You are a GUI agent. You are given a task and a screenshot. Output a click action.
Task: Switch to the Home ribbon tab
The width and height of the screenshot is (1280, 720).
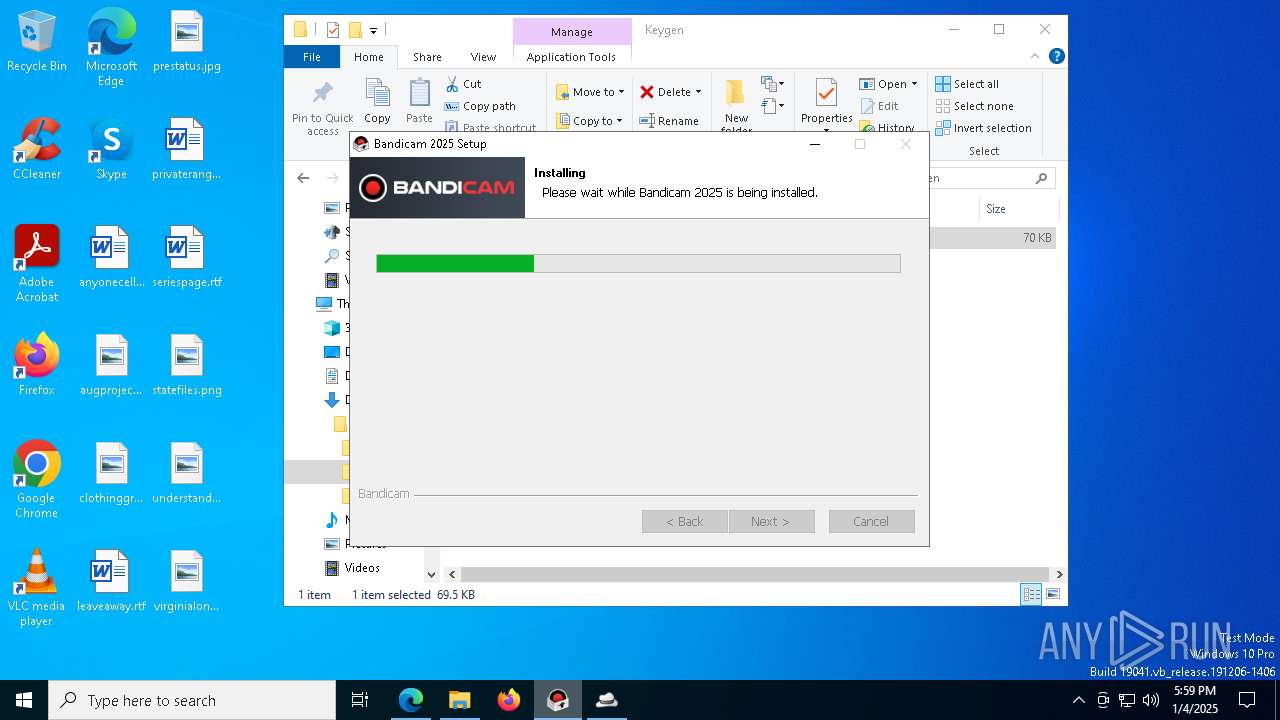coord(368,57)
